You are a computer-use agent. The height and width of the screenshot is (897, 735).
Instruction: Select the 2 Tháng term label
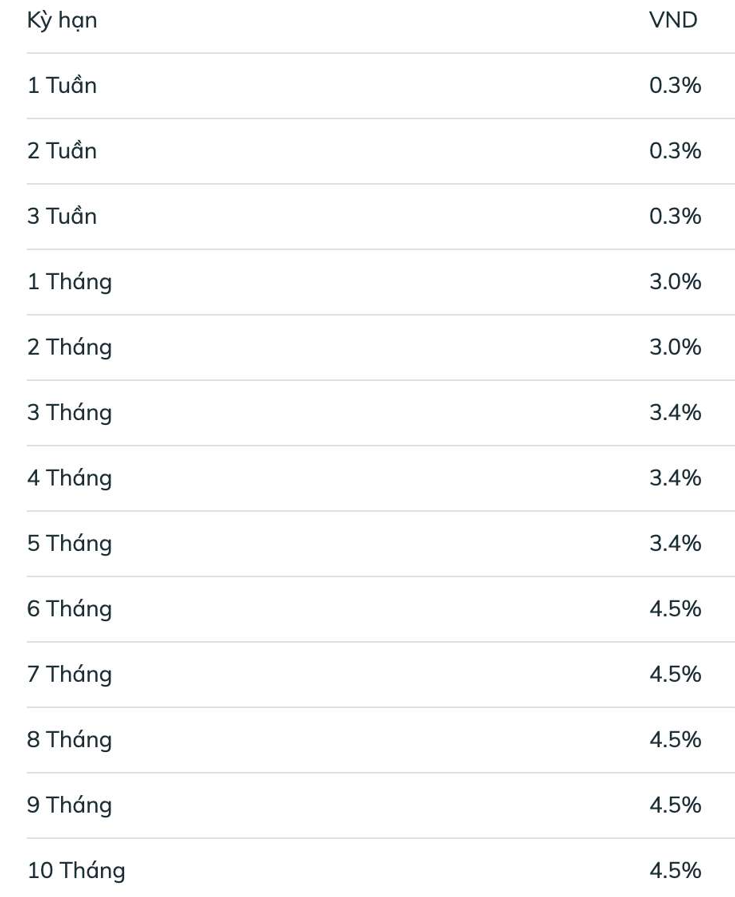[69, 347]
